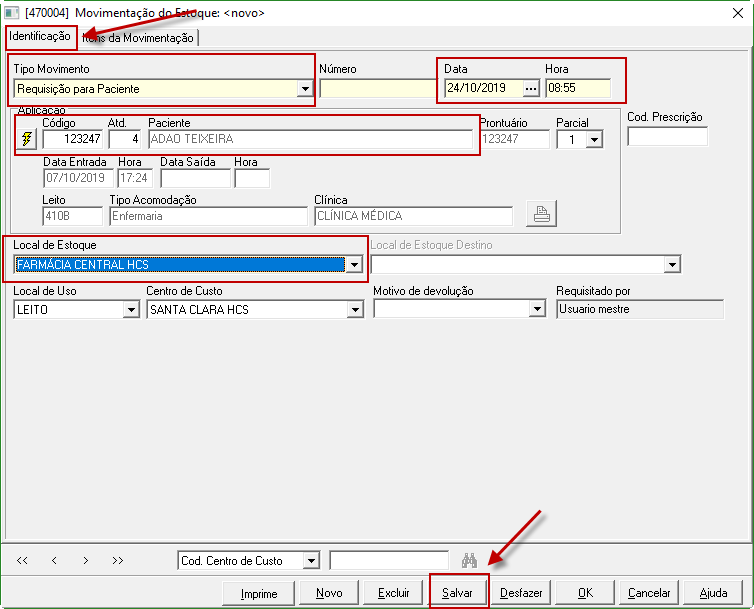Switch to the Identificação tab
This screenshot has width=754, height=609.
[40, 36]
